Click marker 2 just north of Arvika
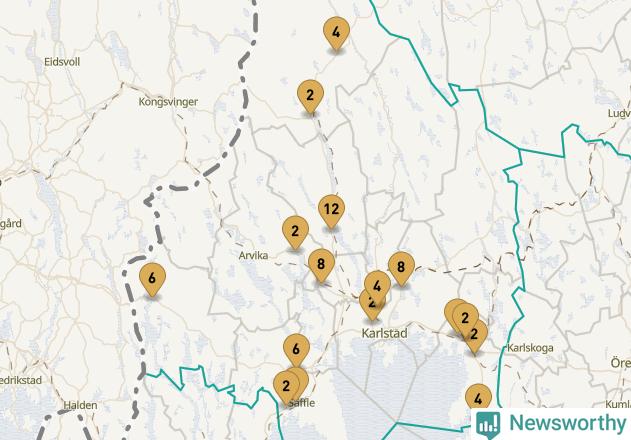This screenshot has width=631, height=440. click(x=295, y=232)
